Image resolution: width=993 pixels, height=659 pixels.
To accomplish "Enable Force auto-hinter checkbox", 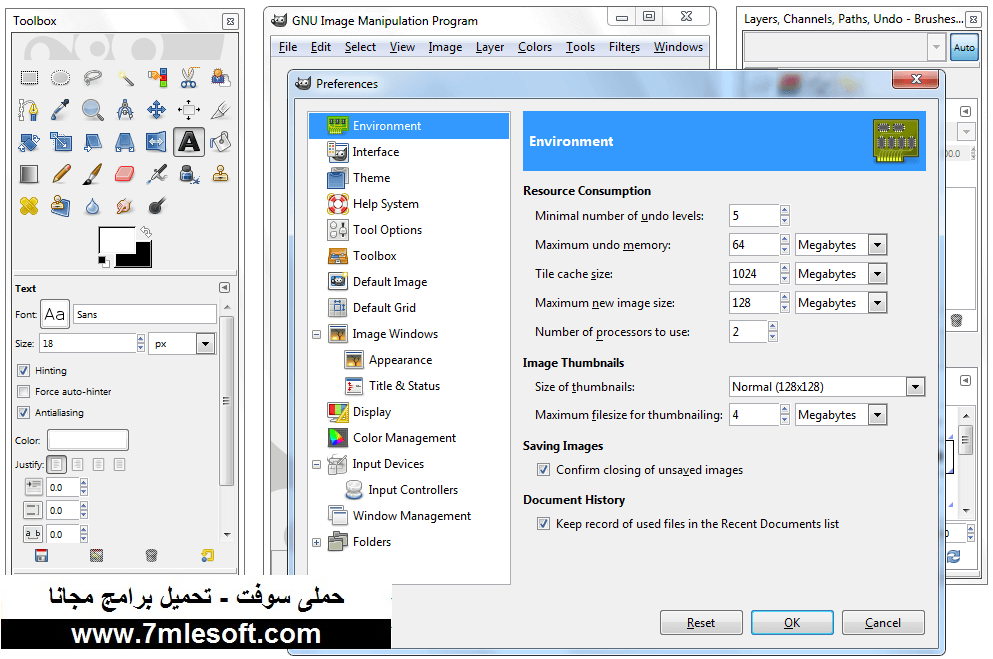I will (23, 391).
